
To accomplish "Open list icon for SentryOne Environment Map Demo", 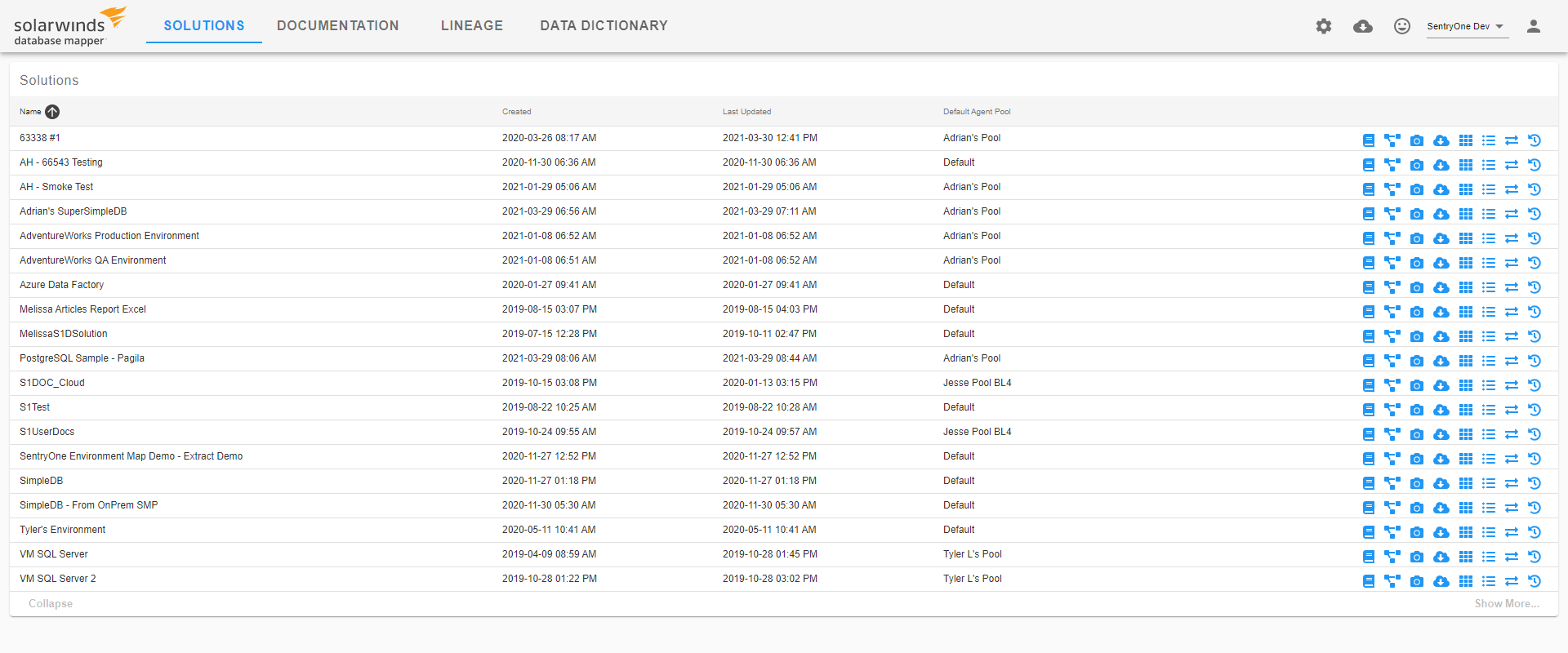I will 1489,459.
